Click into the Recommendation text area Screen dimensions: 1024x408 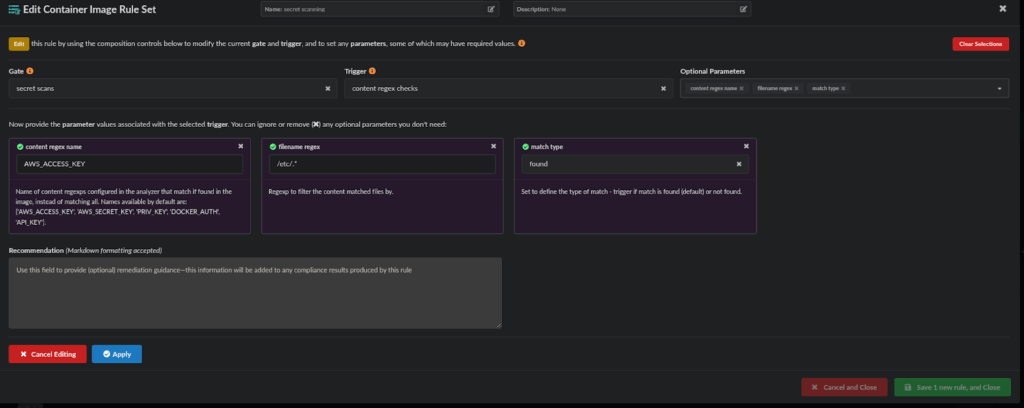254,292
